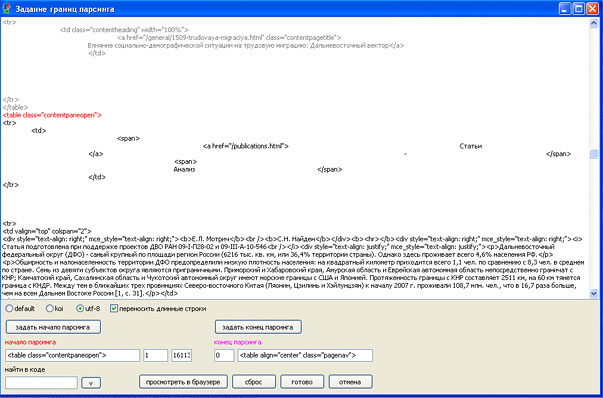Screen dimensions: 603x398
Task: Click the a href="/publications.html" code text
Action: [x=245, y=146]
